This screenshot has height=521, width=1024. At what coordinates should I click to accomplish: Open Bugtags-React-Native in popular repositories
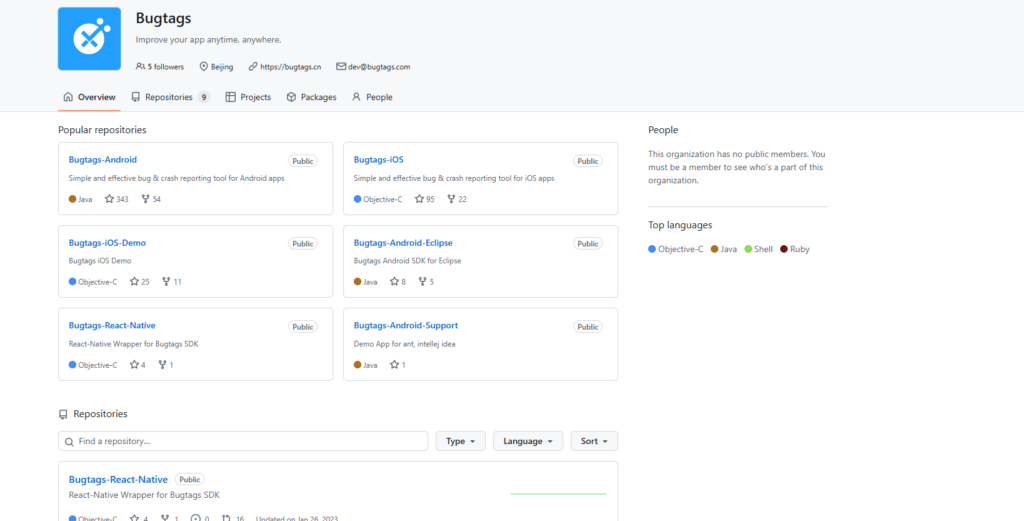pos(112,326)
